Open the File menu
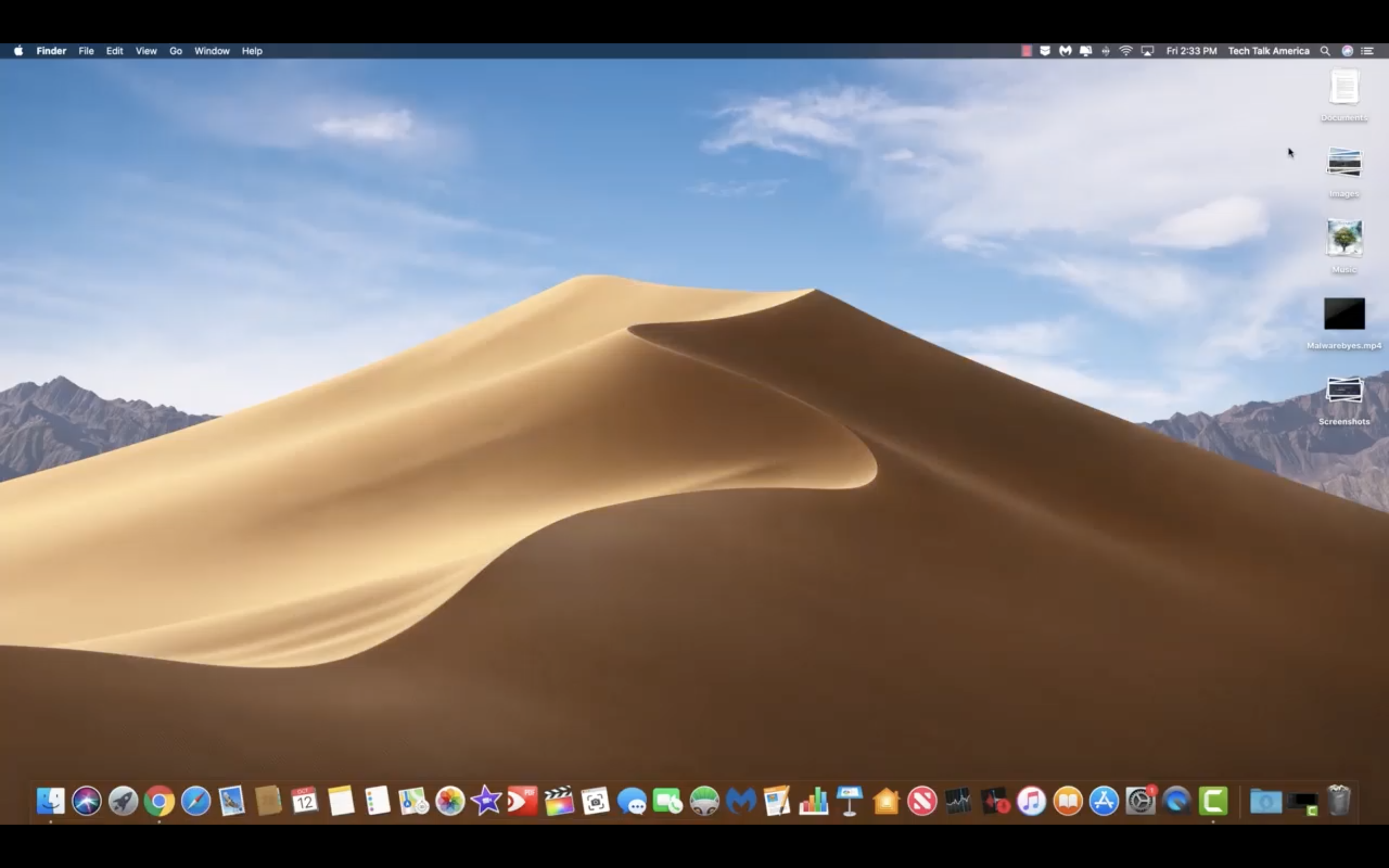 (x=86, y=51)
